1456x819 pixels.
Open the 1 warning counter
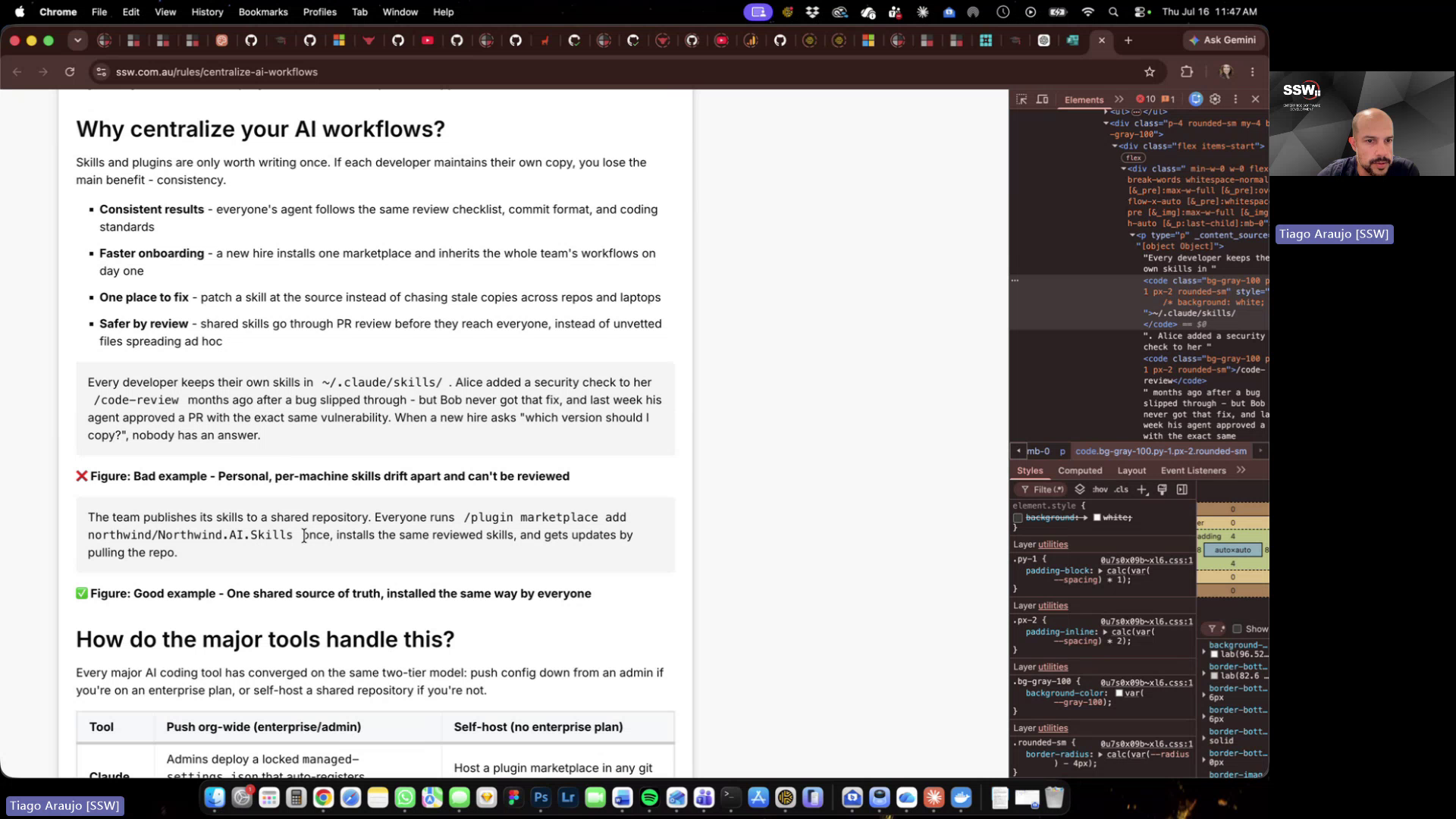(1169, 99)
